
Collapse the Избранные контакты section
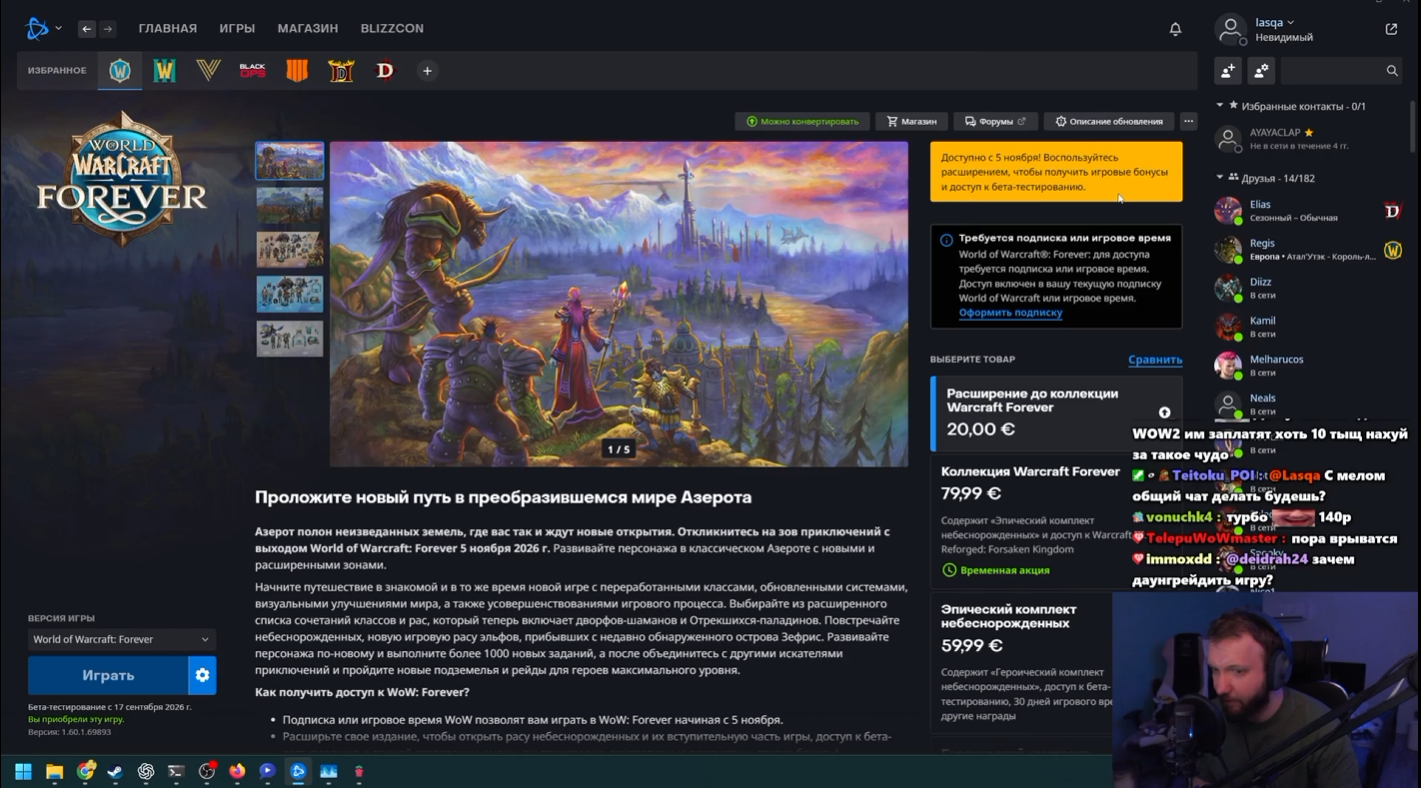coord(1220,105)
